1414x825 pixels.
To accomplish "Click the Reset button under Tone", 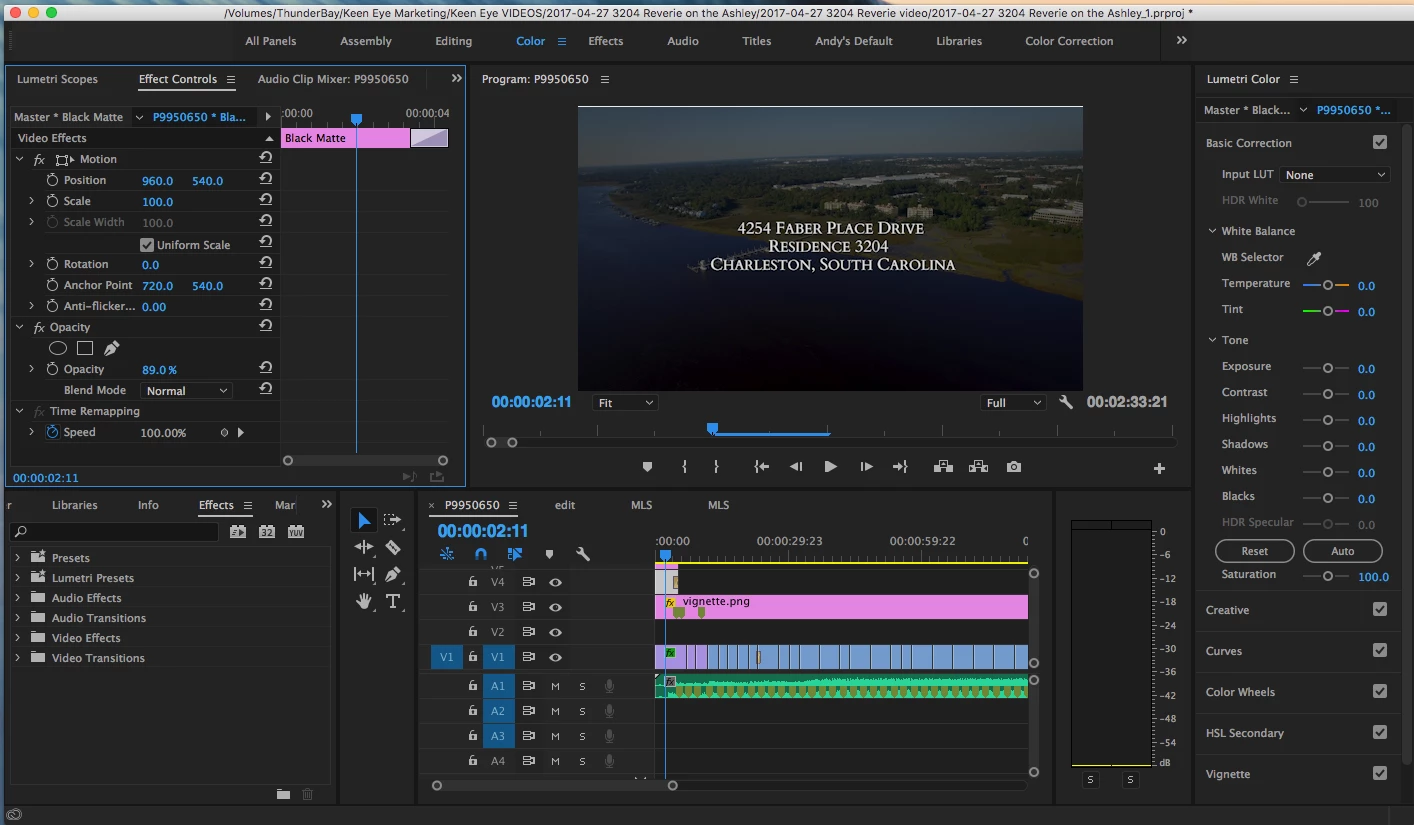I will (1254, 551).
